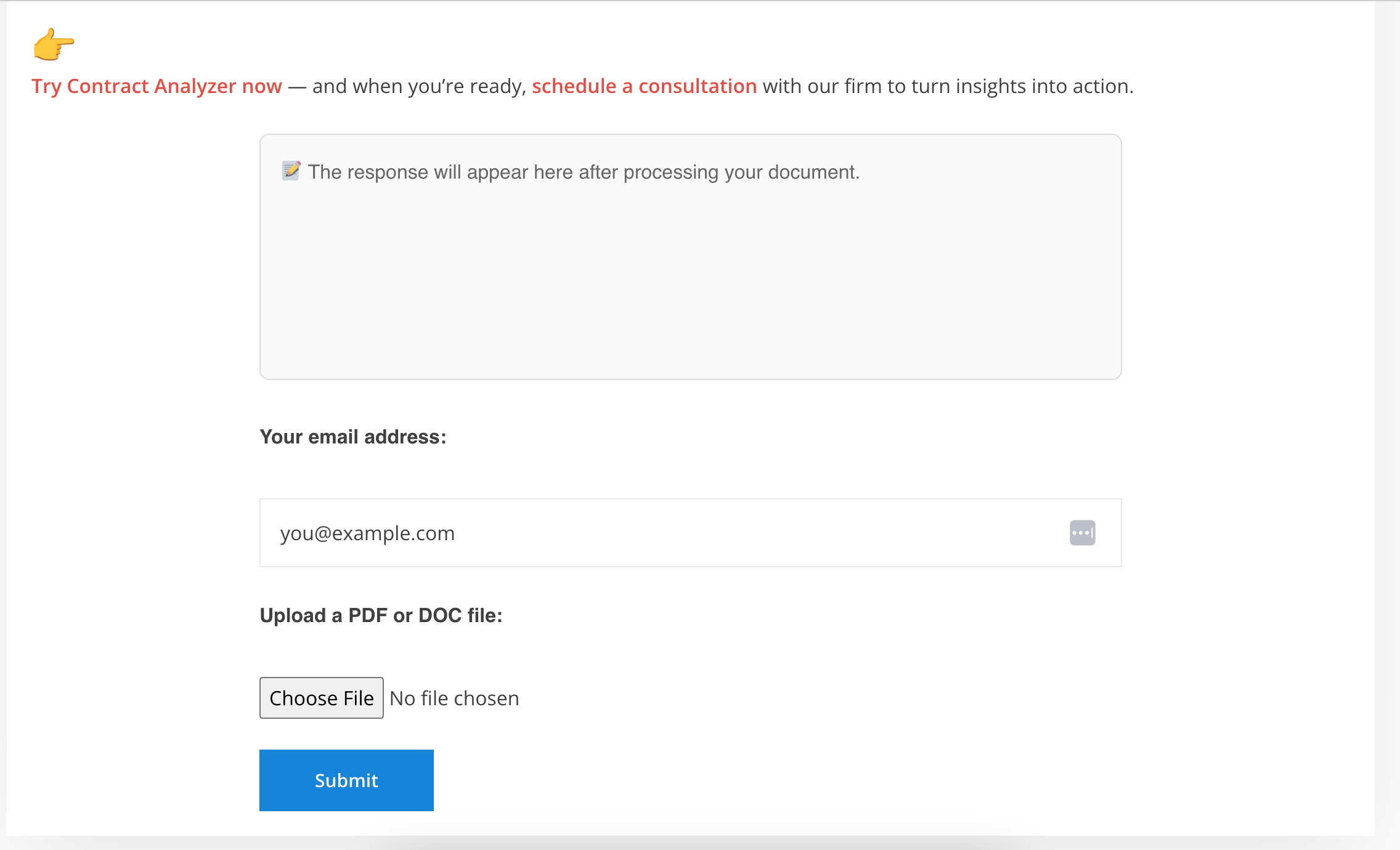Image resolution: width=1400 pixels, height=850 pixels.
Task: Click the Your email address label
Action: [x=352, y=437]
